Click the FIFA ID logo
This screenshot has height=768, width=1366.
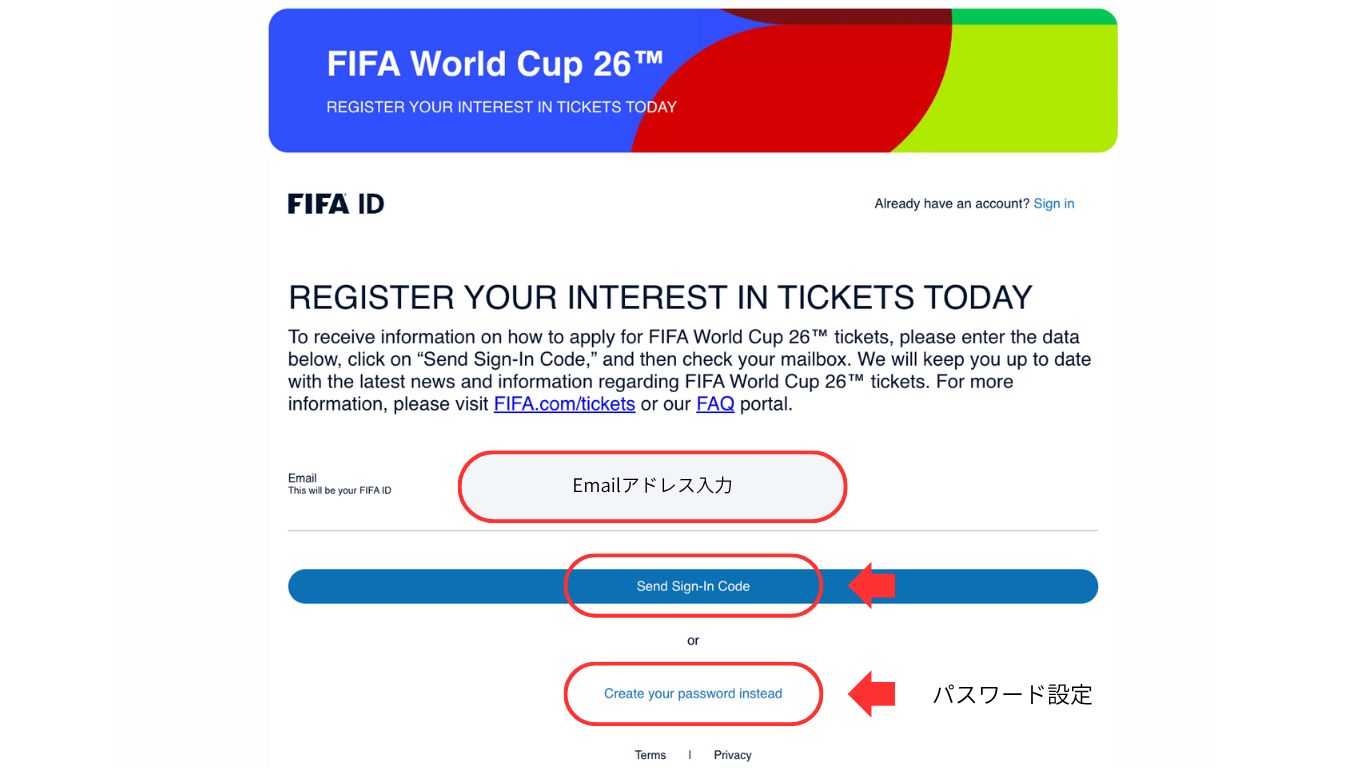point(335,203)
